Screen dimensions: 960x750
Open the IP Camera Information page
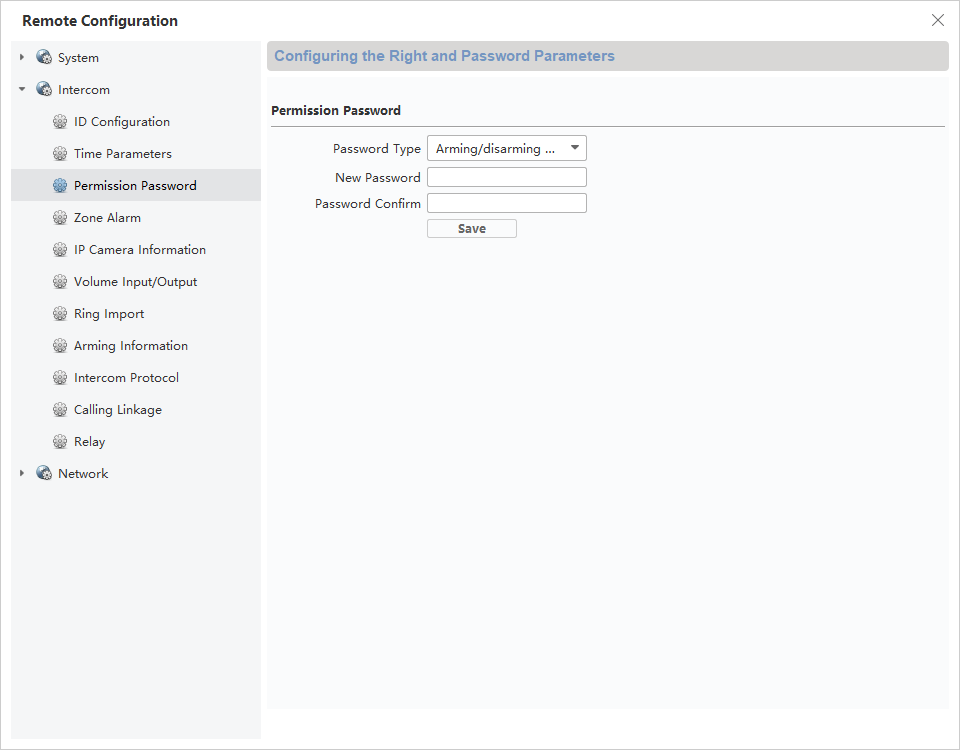(139, 250)
